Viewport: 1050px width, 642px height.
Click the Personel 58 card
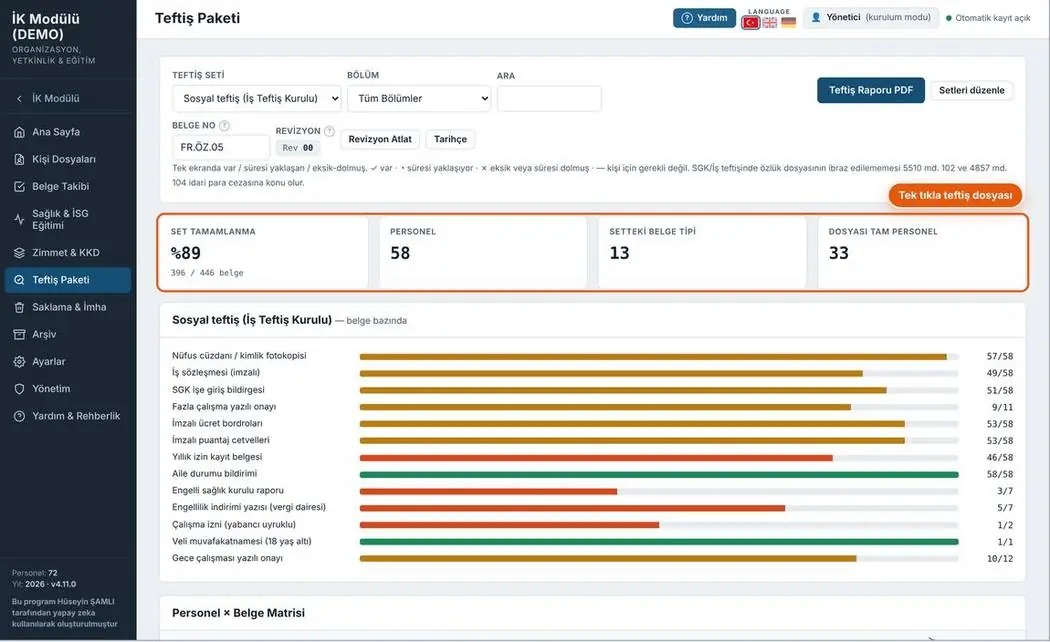pyautogui.click(x=483, y=252)
